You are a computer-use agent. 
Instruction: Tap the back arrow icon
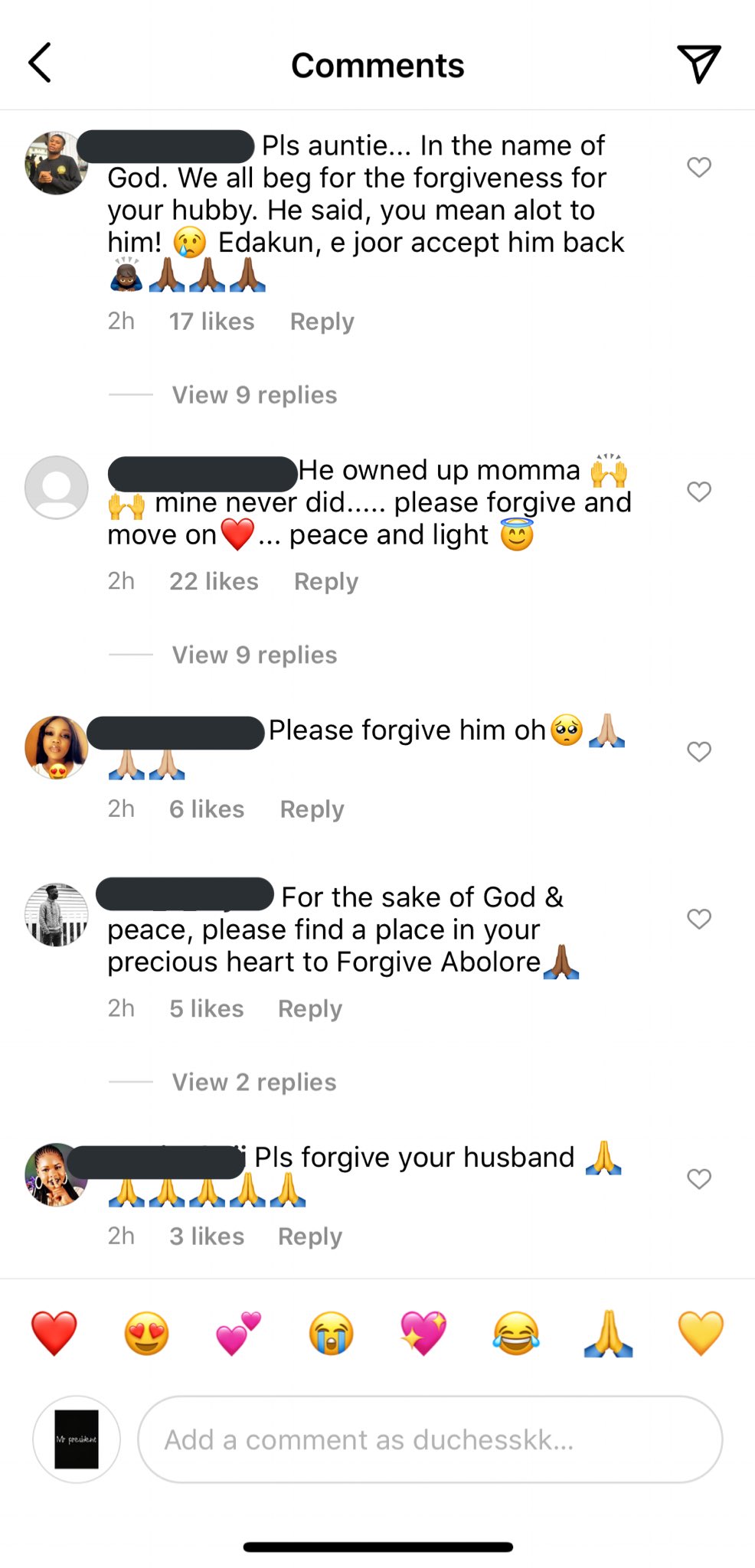tap(40, 63)
